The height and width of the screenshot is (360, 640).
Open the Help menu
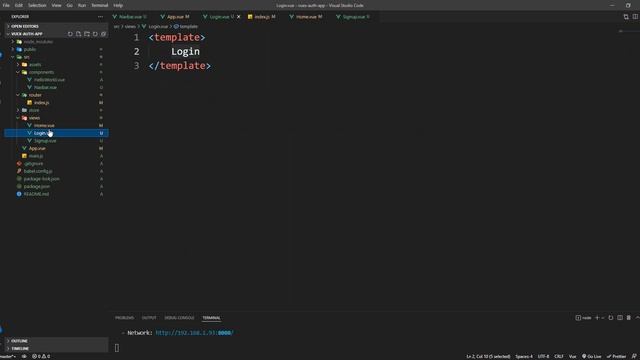(x=118, y=5)
